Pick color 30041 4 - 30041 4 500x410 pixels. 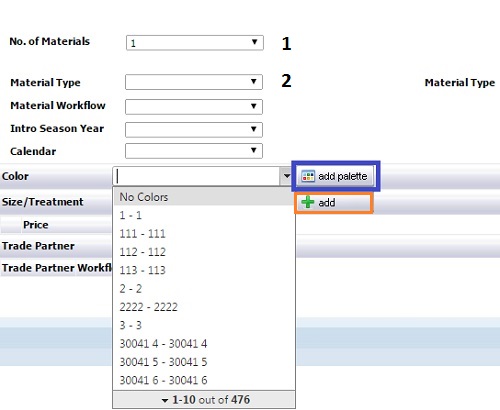click(204, 344)
